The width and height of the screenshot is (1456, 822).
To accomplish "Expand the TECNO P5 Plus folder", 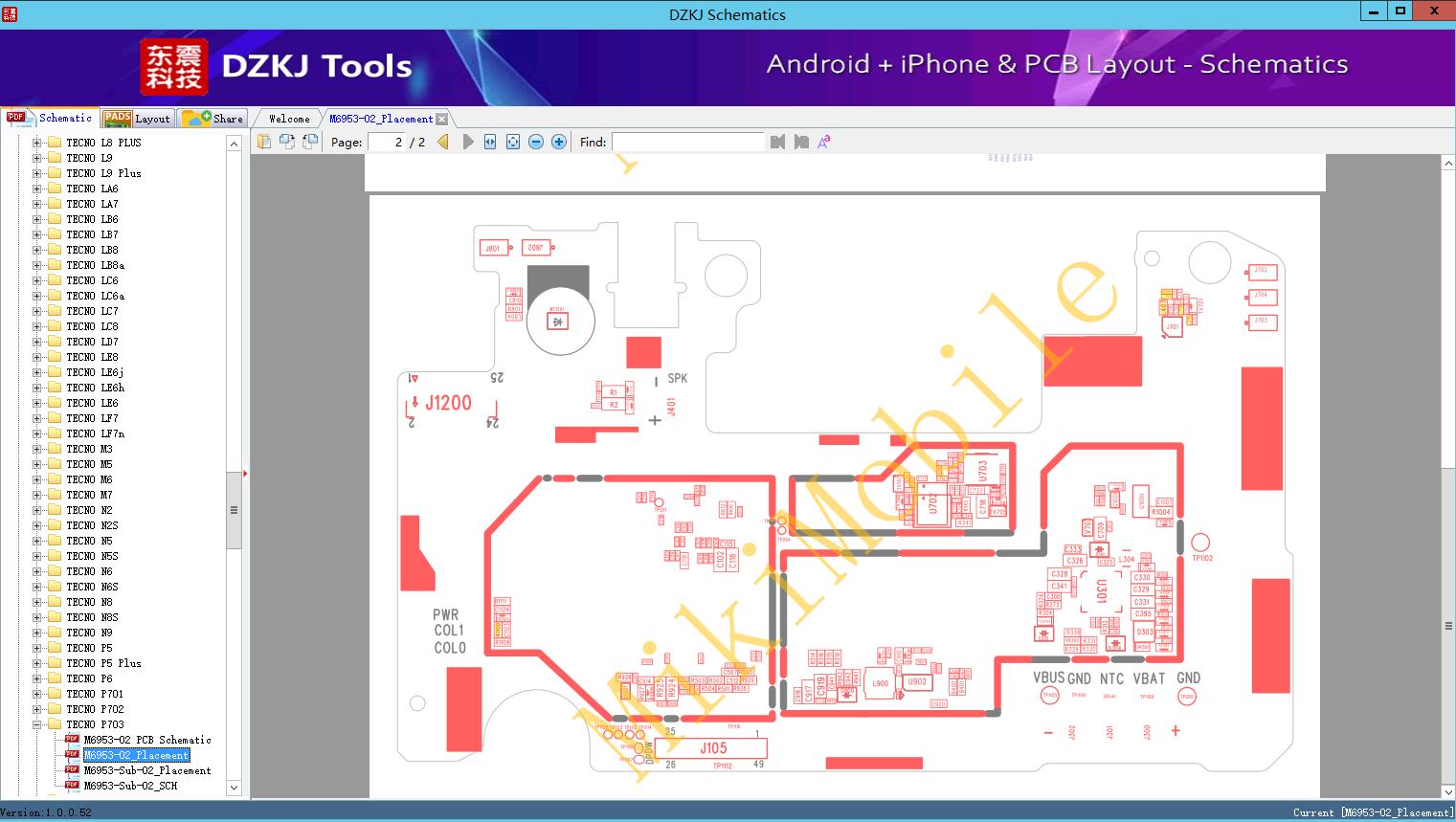I will pos(37,663).
